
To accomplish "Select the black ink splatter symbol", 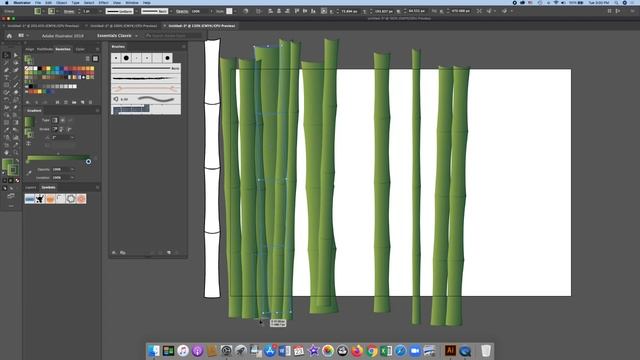I will point(40,199).
